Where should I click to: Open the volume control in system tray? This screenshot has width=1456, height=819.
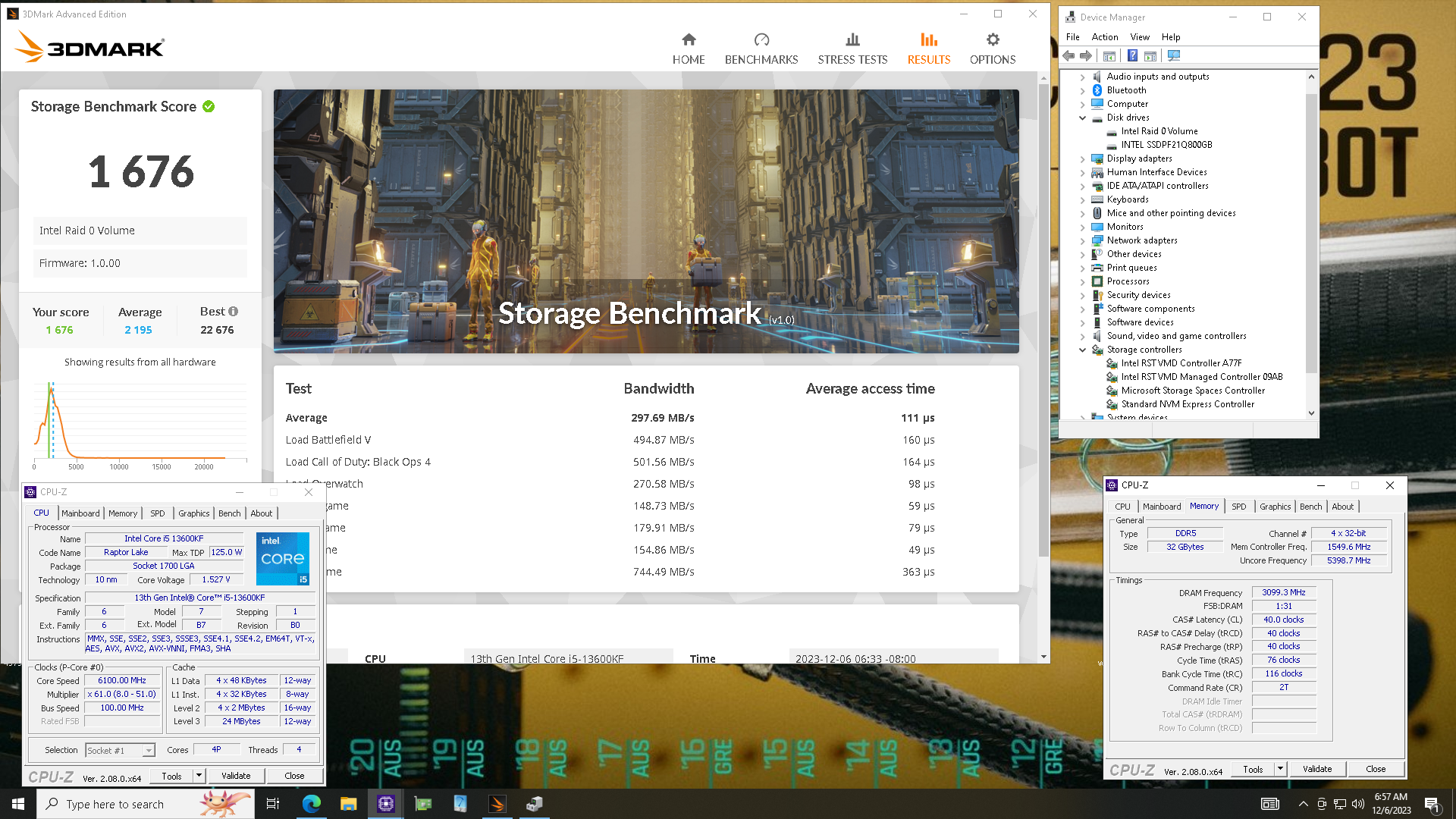[x=1358, y=804]
